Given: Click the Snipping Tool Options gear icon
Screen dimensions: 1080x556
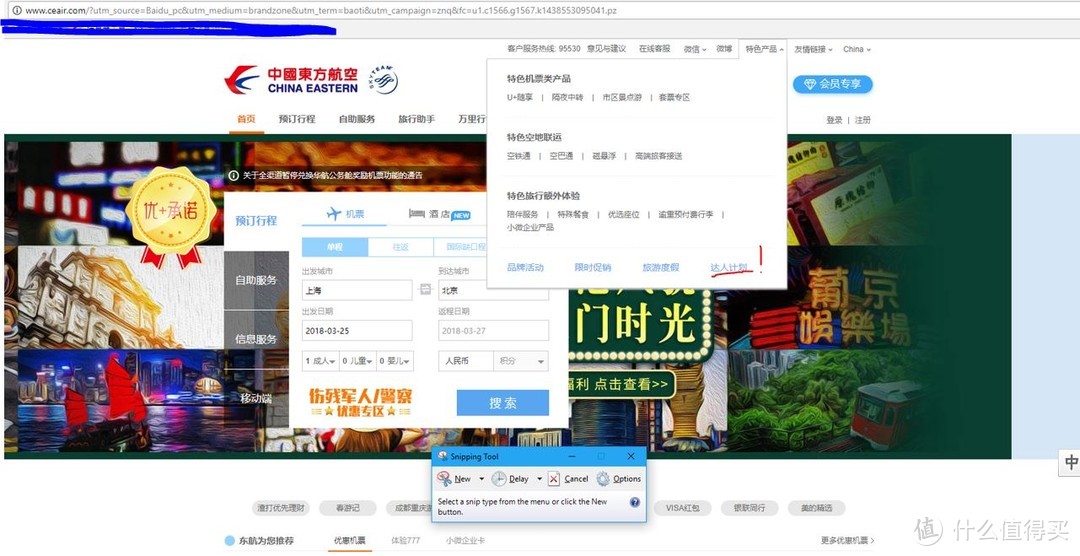Looking at the screenshot, I should pyautogui.click(x=603, y=479).
